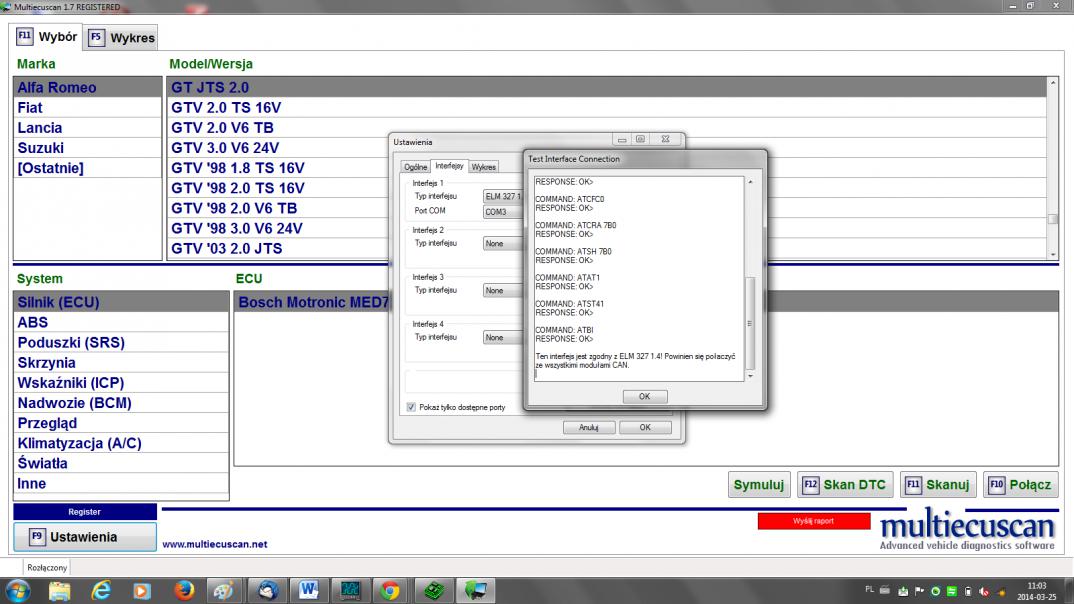Switch to the Interfejsy settings tab

(449, 166)
